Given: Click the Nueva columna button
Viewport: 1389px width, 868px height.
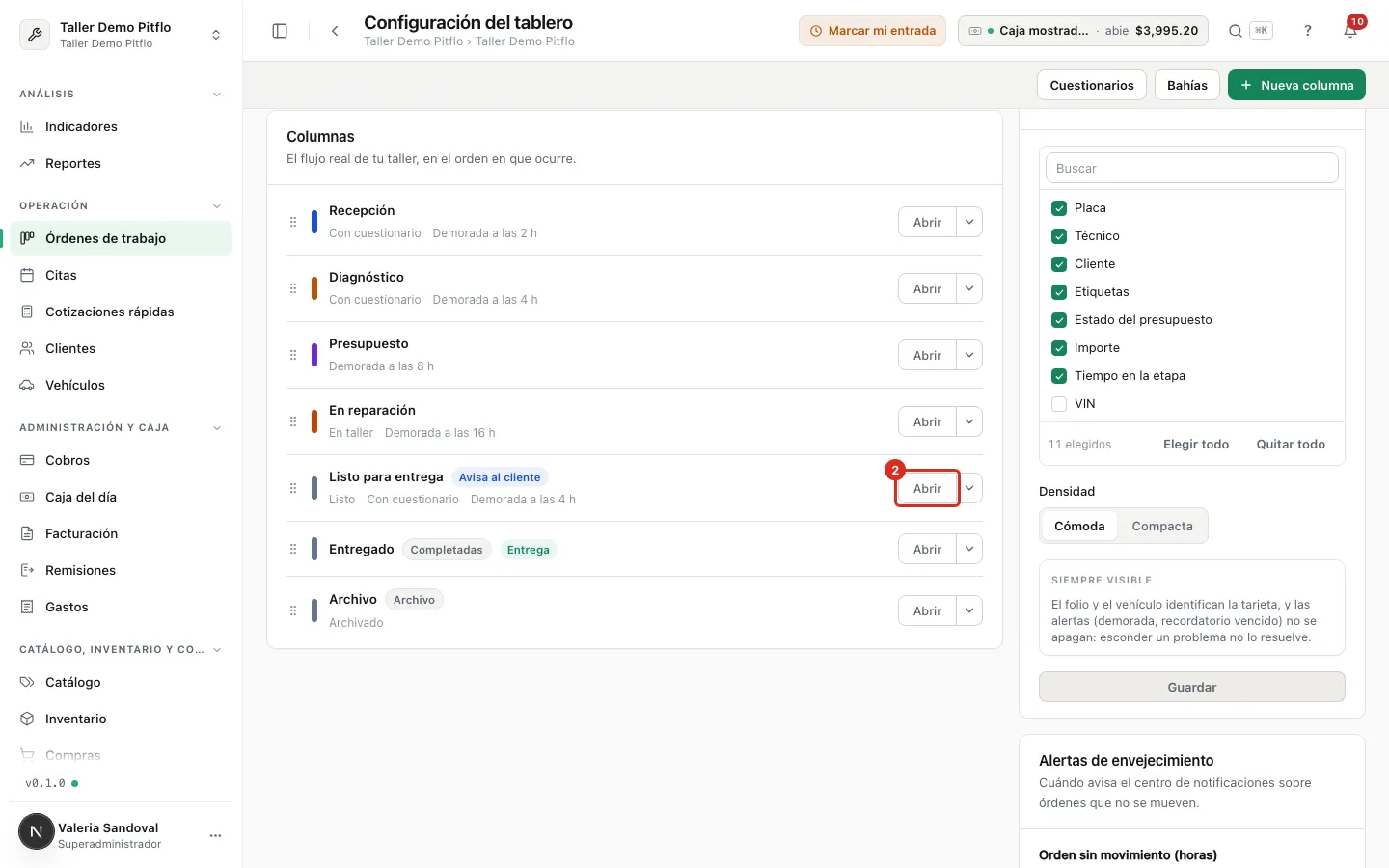Looking at the screenshot, I should tap(1296, 85).
